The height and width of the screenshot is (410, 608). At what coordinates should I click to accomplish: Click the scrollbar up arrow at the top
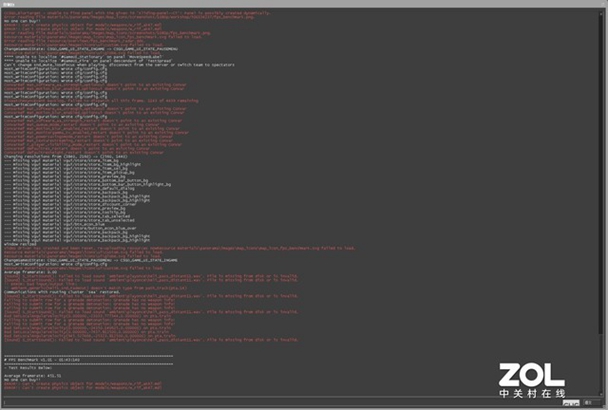coord(601,12)
